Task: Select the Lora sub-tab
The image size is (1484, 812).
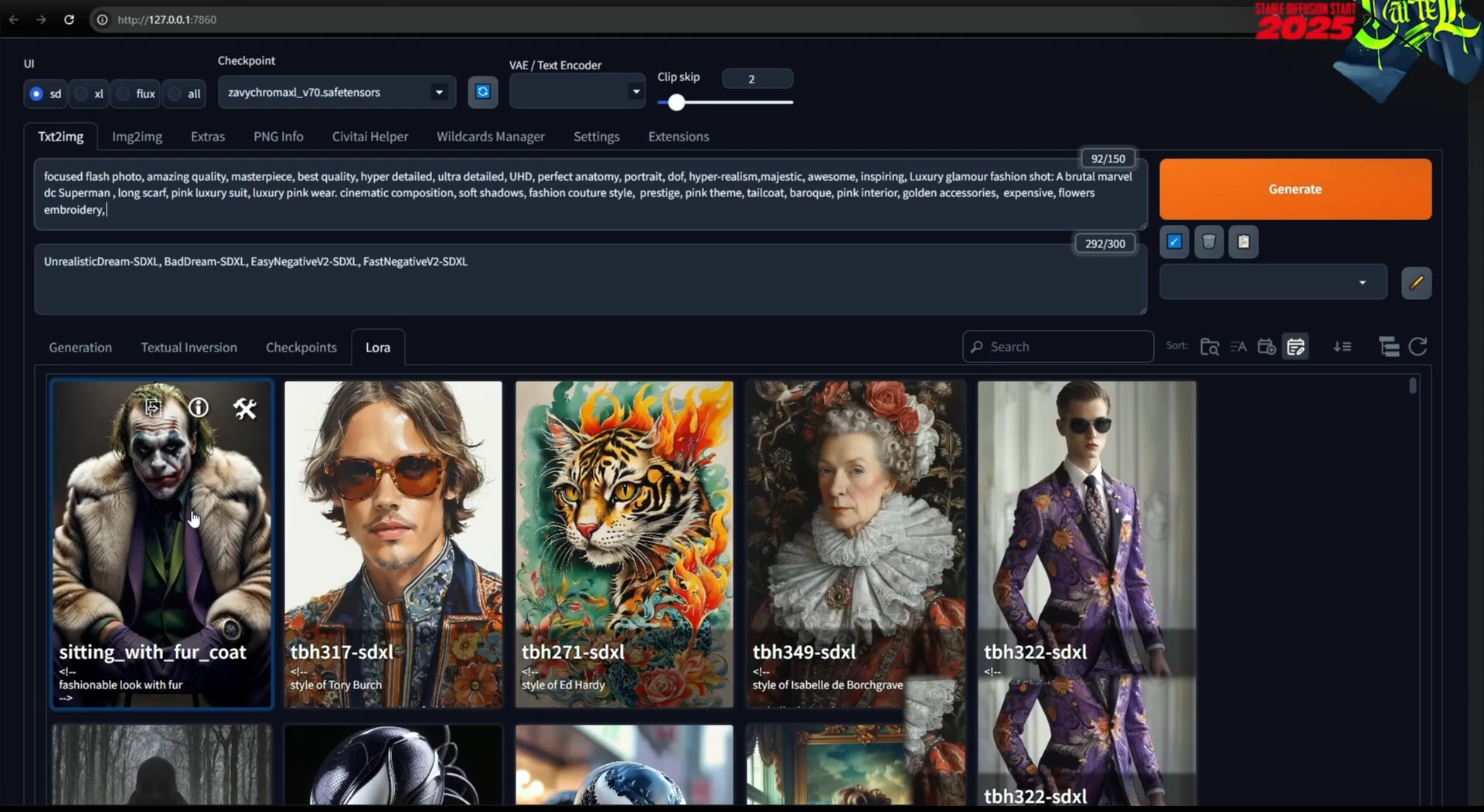Action: [378, 348]
